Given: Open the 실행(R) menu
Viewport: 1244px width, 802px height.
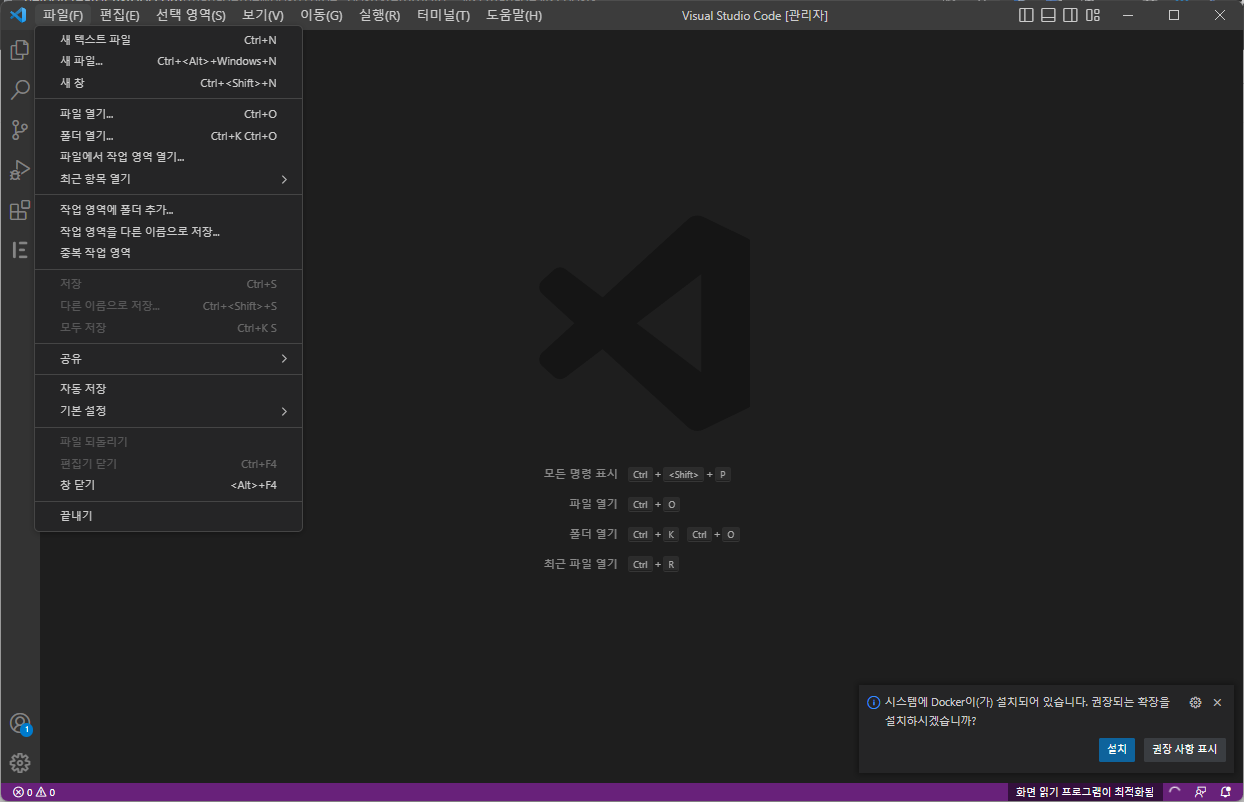Looking at the screenshot, I should [380, 15].
